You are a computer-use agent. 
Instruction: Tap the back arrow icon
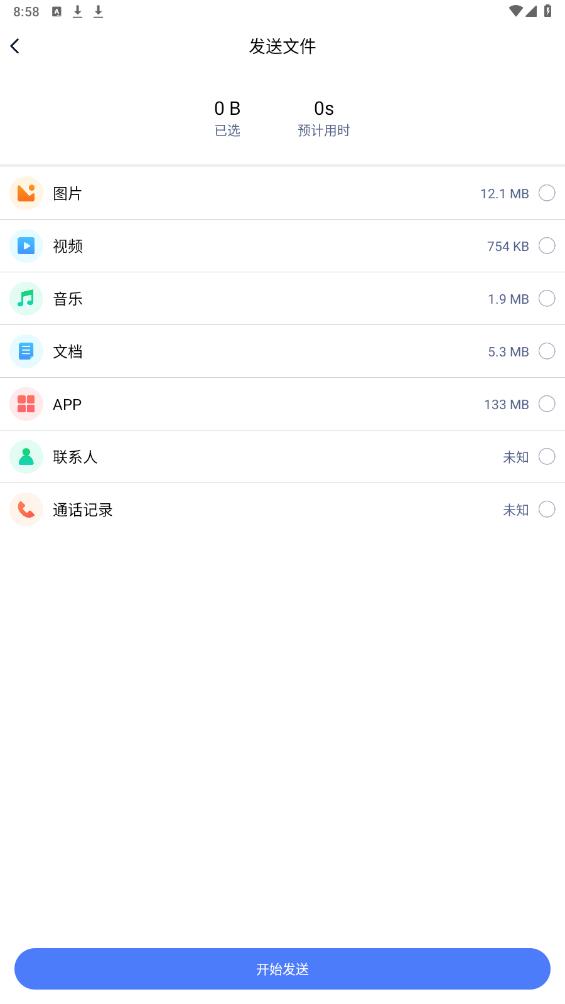[x=15, y=46]
